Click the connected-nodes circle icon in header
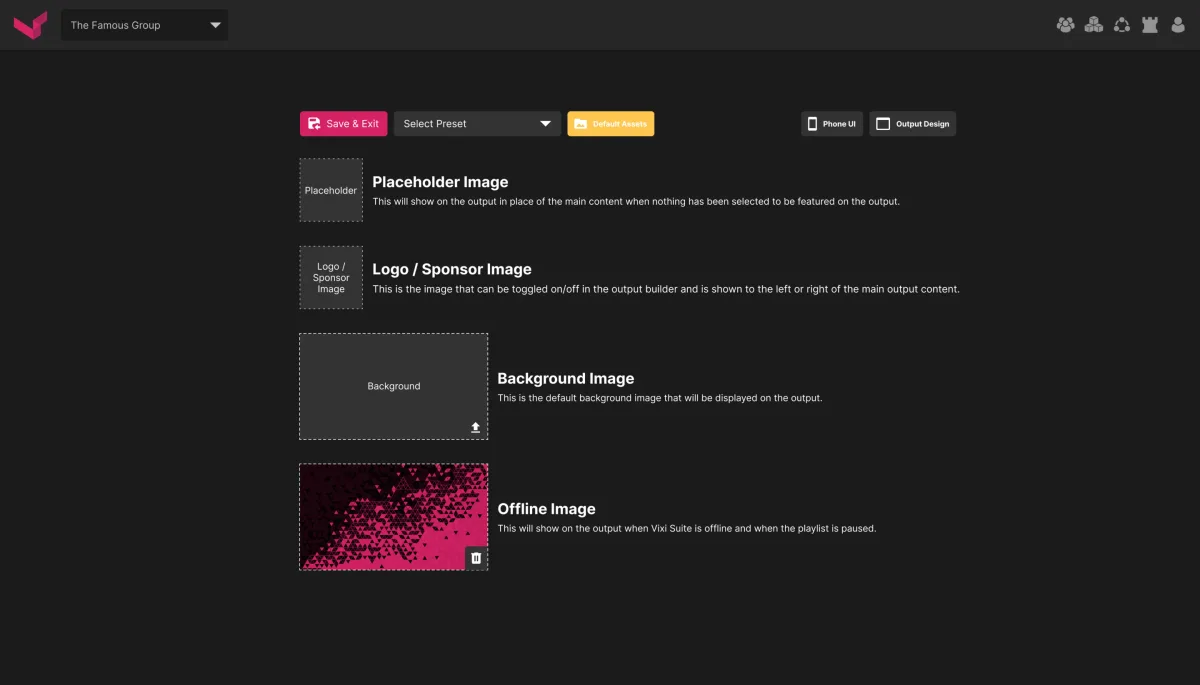This screenshot has height=685, width=1200. 1122,25
